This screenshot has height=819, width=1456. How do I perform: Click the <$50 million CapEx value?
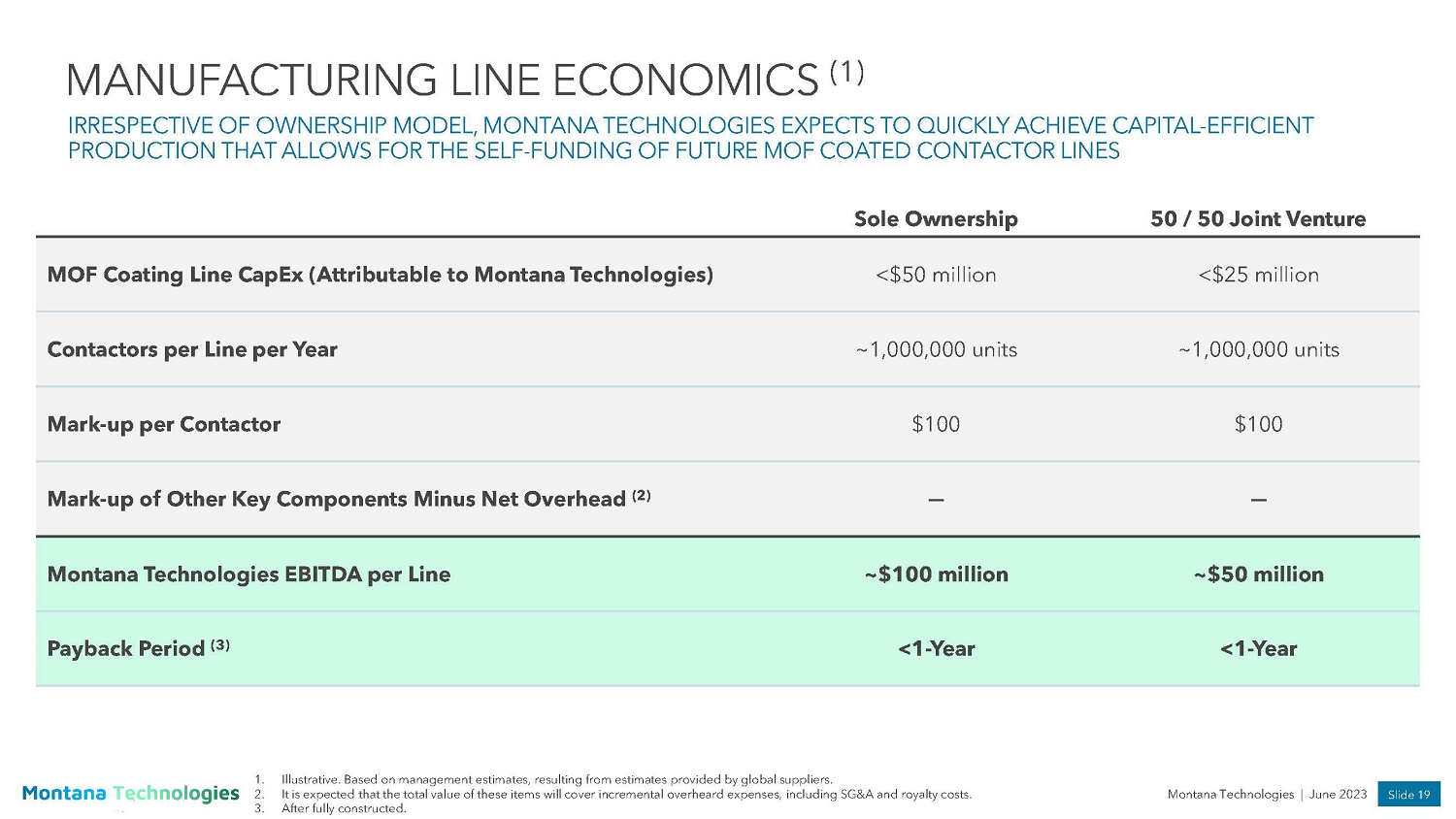tap(936, 275)
